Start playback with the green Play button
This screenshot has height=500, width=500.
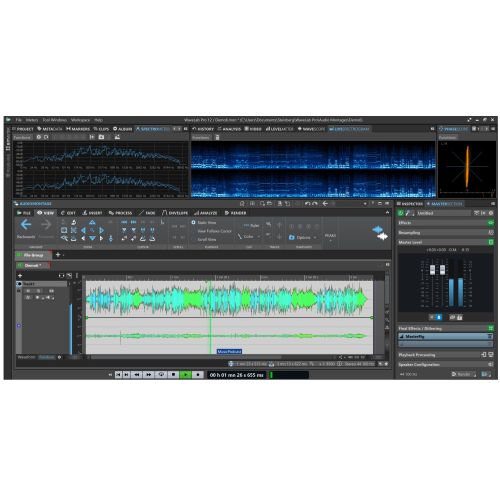(x=185, y=375)
